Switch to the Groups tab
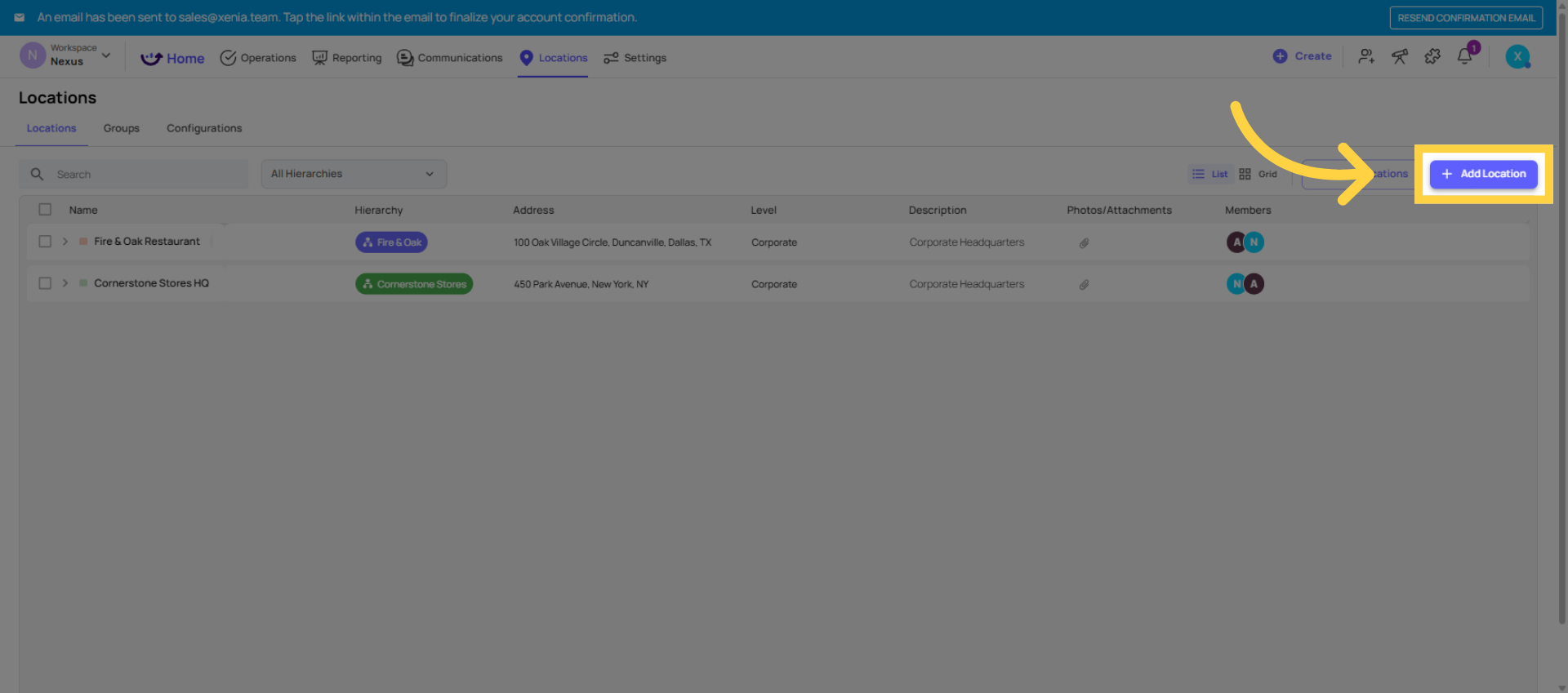The height and width of the screenshot is (693, 1568). 121,129
